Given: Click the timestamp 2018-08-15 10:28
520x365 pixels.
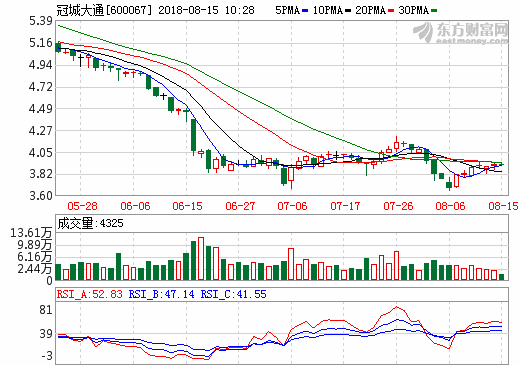Looking at the screenshot, I should tap(206, 10).
